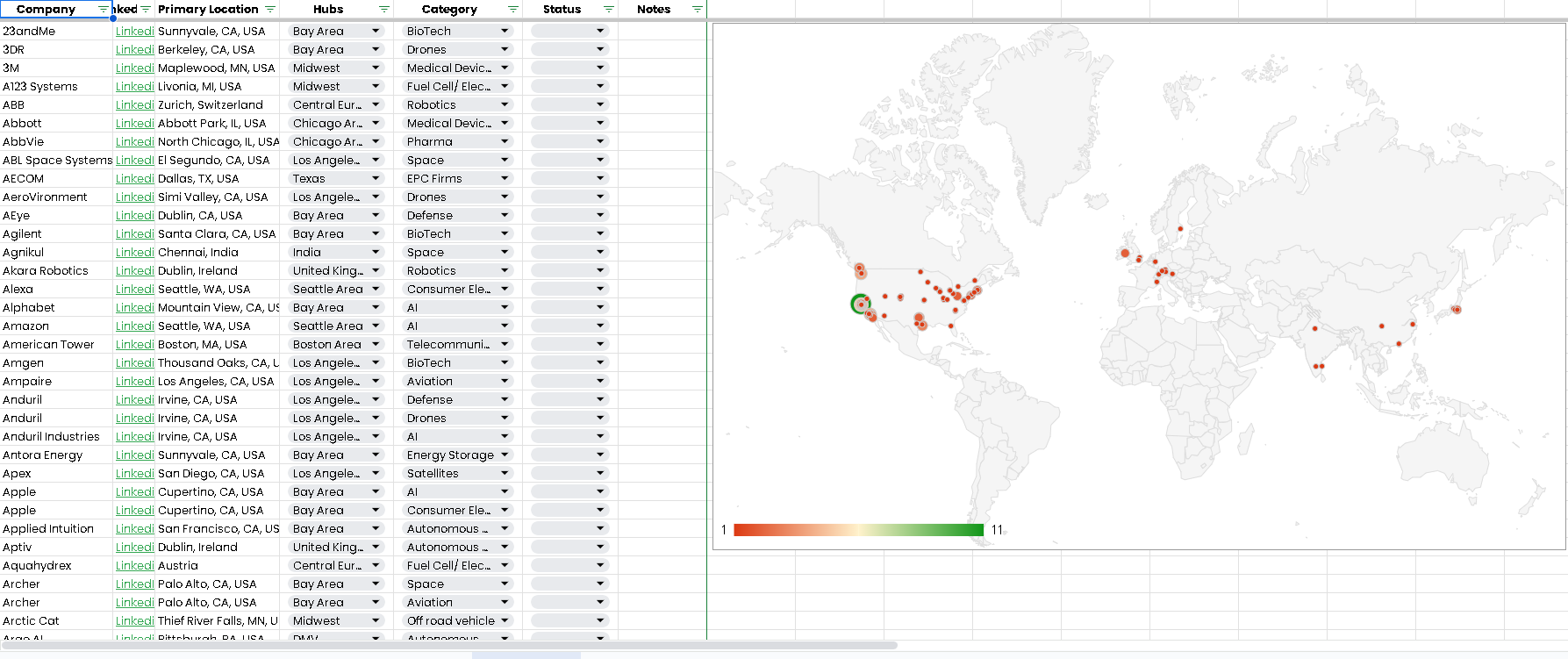Open Category dropdown for Arctic Cat row
Image resolution: width=1568 pixels, height=659 pixels.
pos(505,620)
